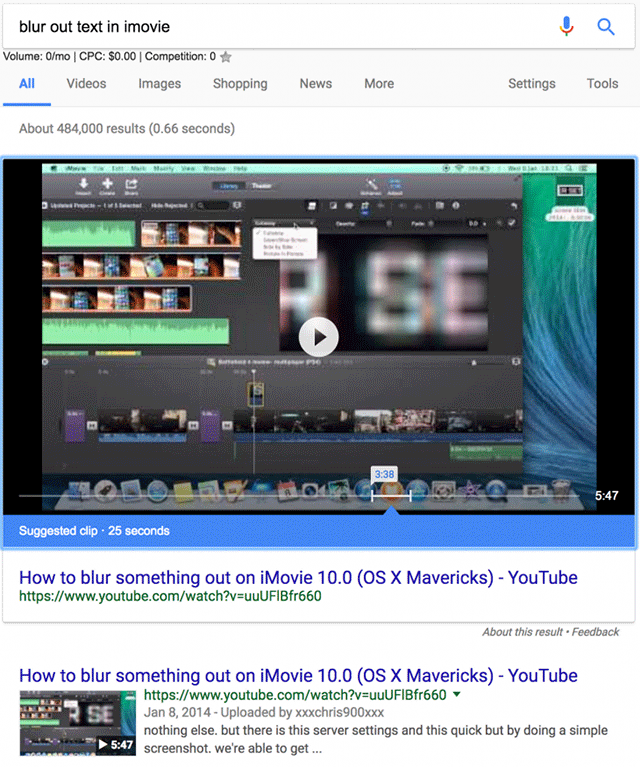The height and width of the screenshot is (767, 640).
Task: Show the search Tools options
Action: point(602,84)
